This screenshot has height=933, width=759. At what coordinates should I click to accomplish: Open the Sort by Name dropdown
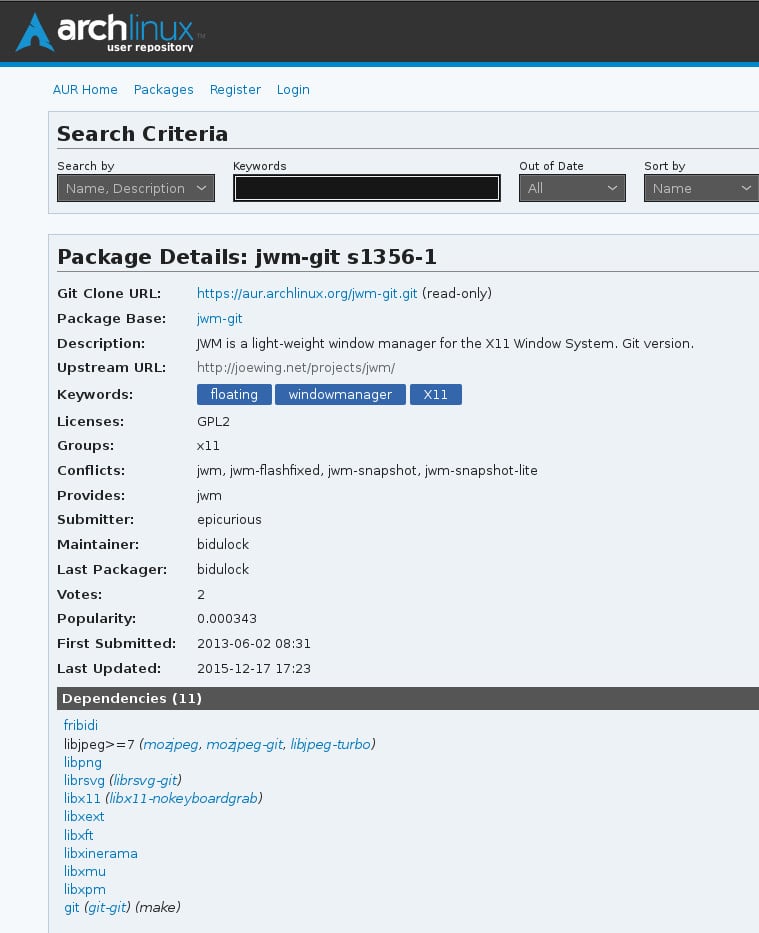701,188
